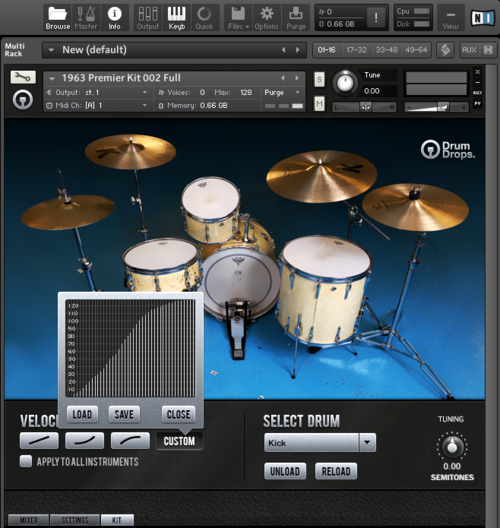Open instrument edit mode via wrench icon
The height and width of the screenshot is (528, 500).
pyautogui.click(x=23, y=77)
